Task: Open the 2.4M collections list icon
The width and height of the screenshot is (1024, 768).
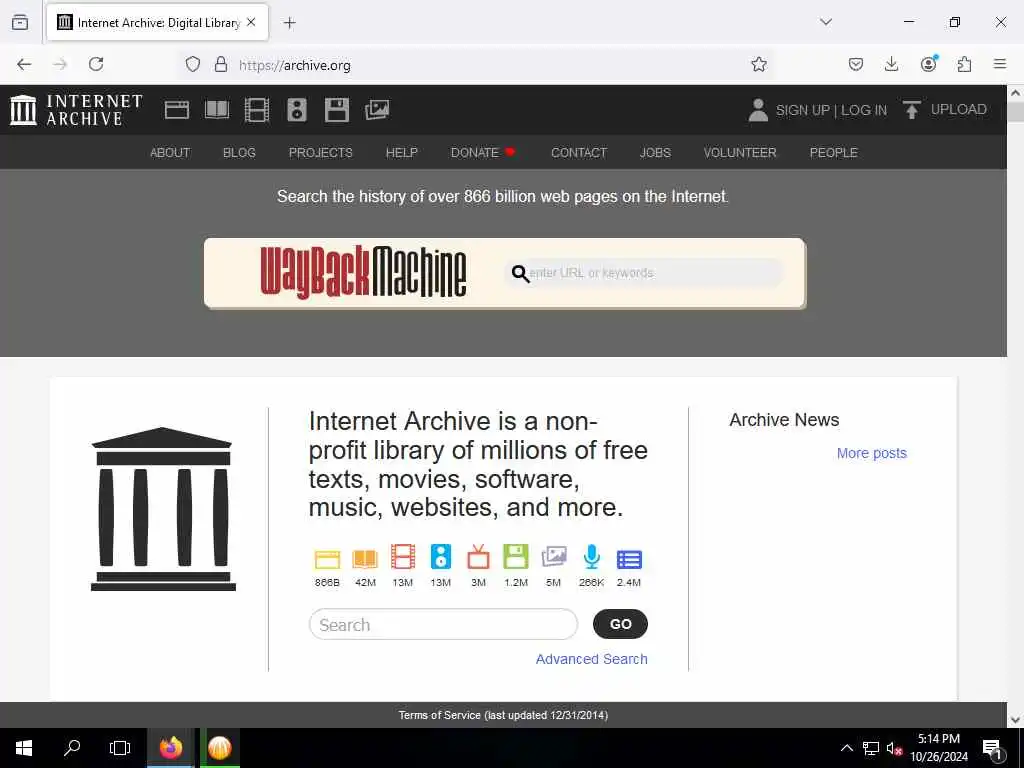Action: [x=629, y=560]
